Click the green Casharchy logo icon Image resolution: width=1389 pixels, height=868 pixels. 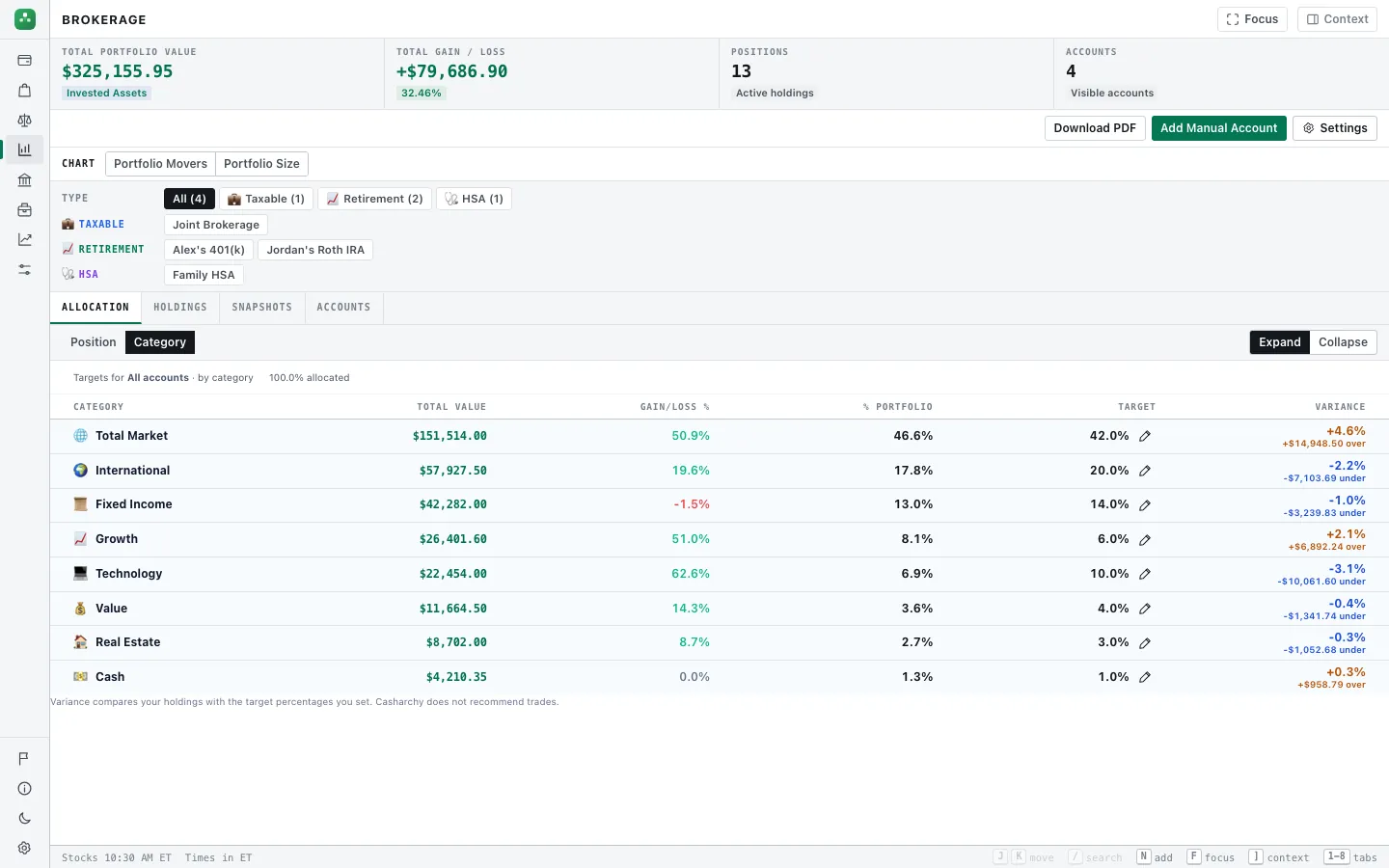tap(25, 18)
